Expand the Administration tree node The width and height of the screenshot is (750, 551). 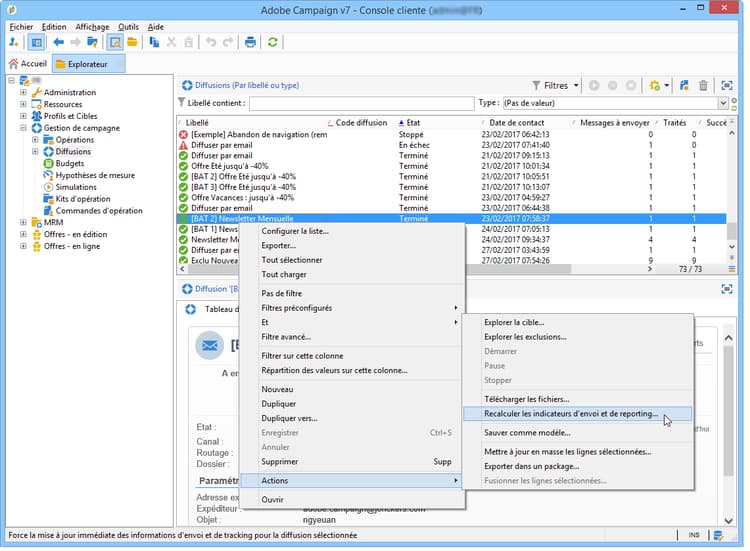tap(23, 93)
